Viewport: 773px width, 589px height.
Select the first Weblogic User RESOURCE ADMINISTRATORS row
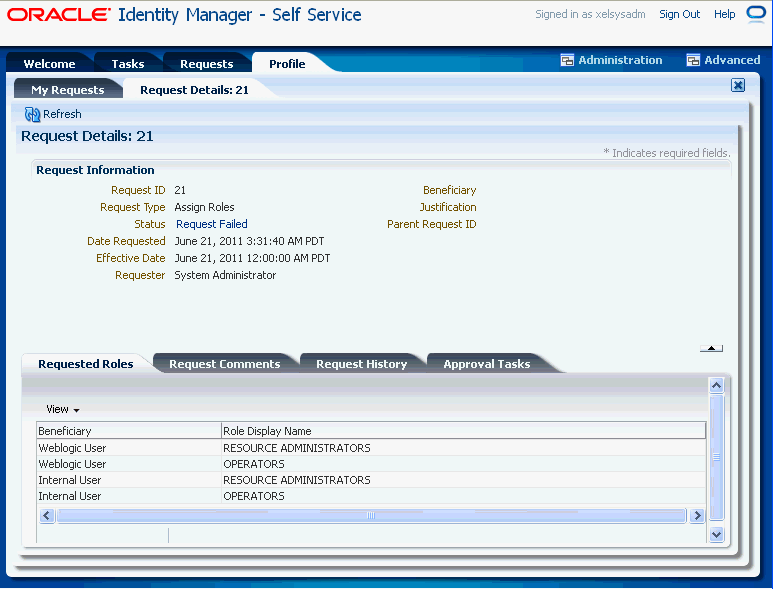[x=371, y=448]
